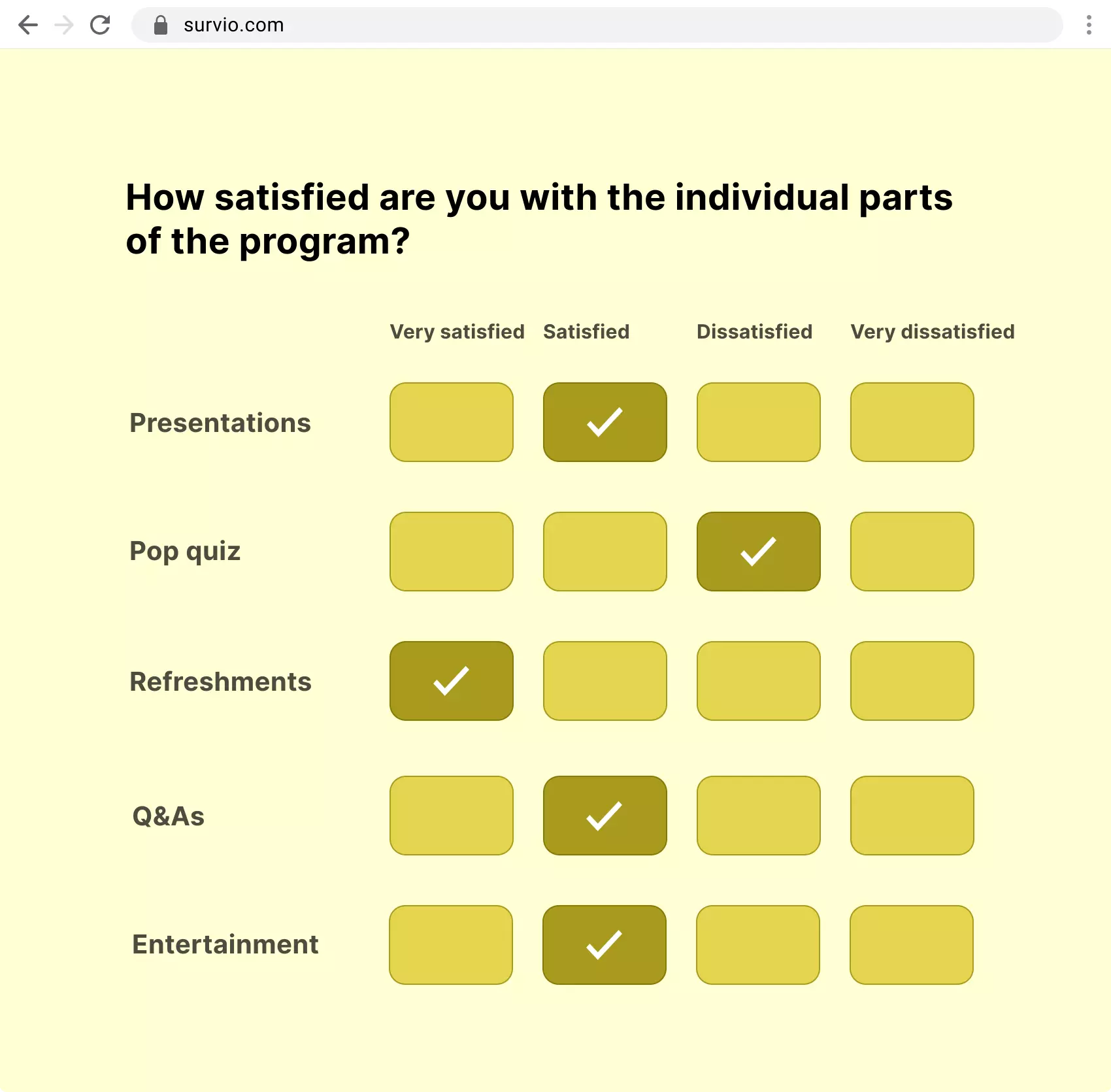
Task: Rate Entertainment as Very satisfied
Action: (451, 945)
